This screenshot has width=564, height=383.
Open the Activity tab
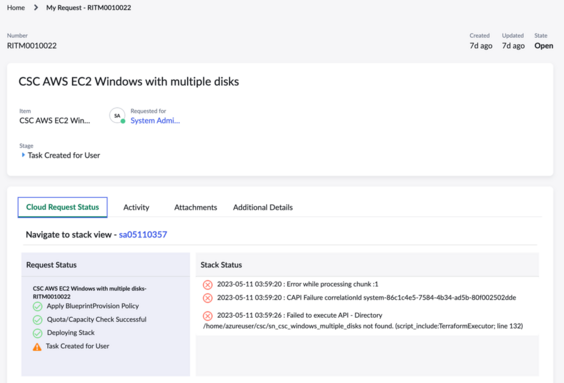136,208
